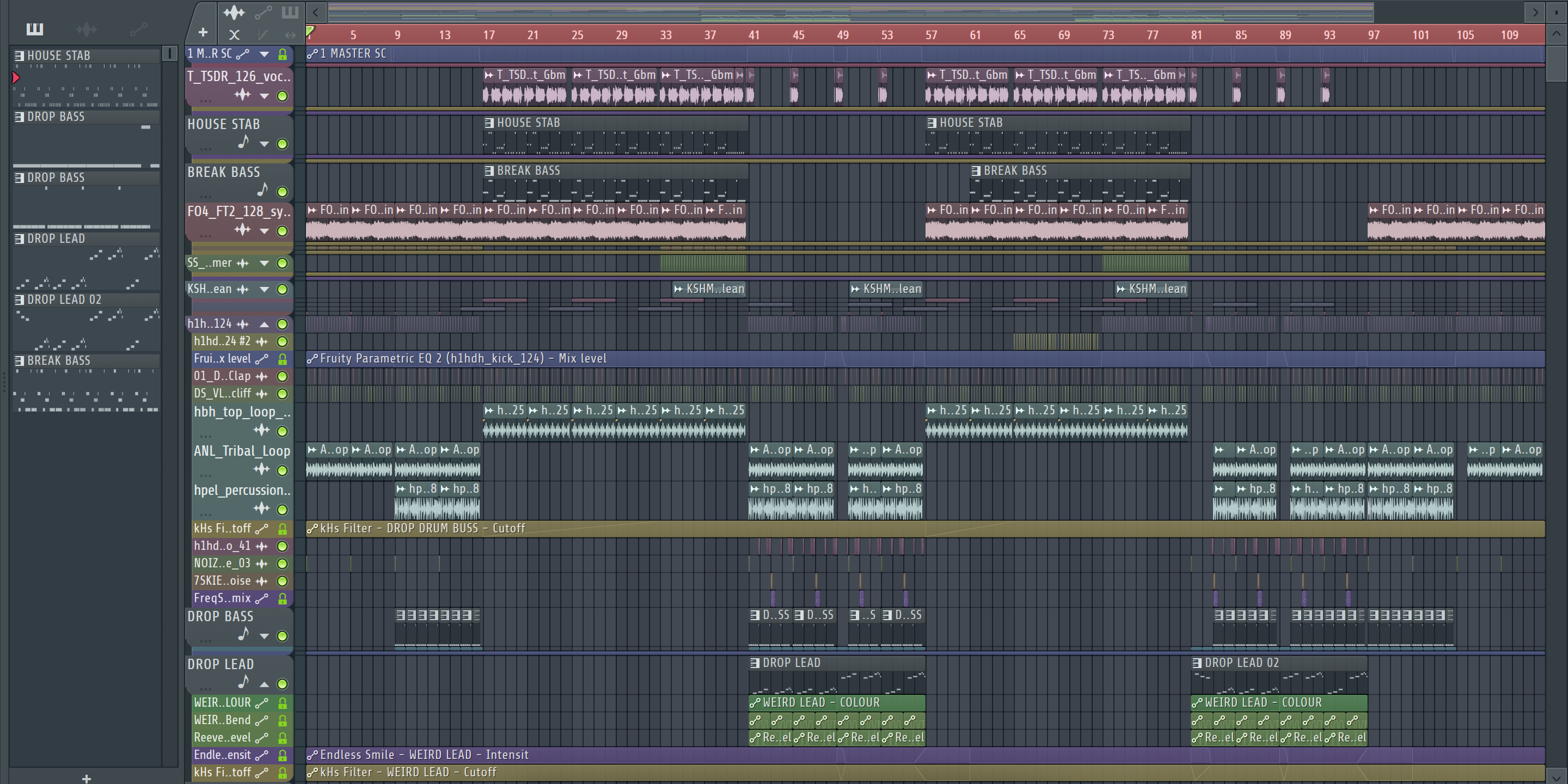Image resolution: width=1568 pixels, height=784 pixels.
Task: Click waveform icon on hbh_top_loop track
Action: click(262, 430)
